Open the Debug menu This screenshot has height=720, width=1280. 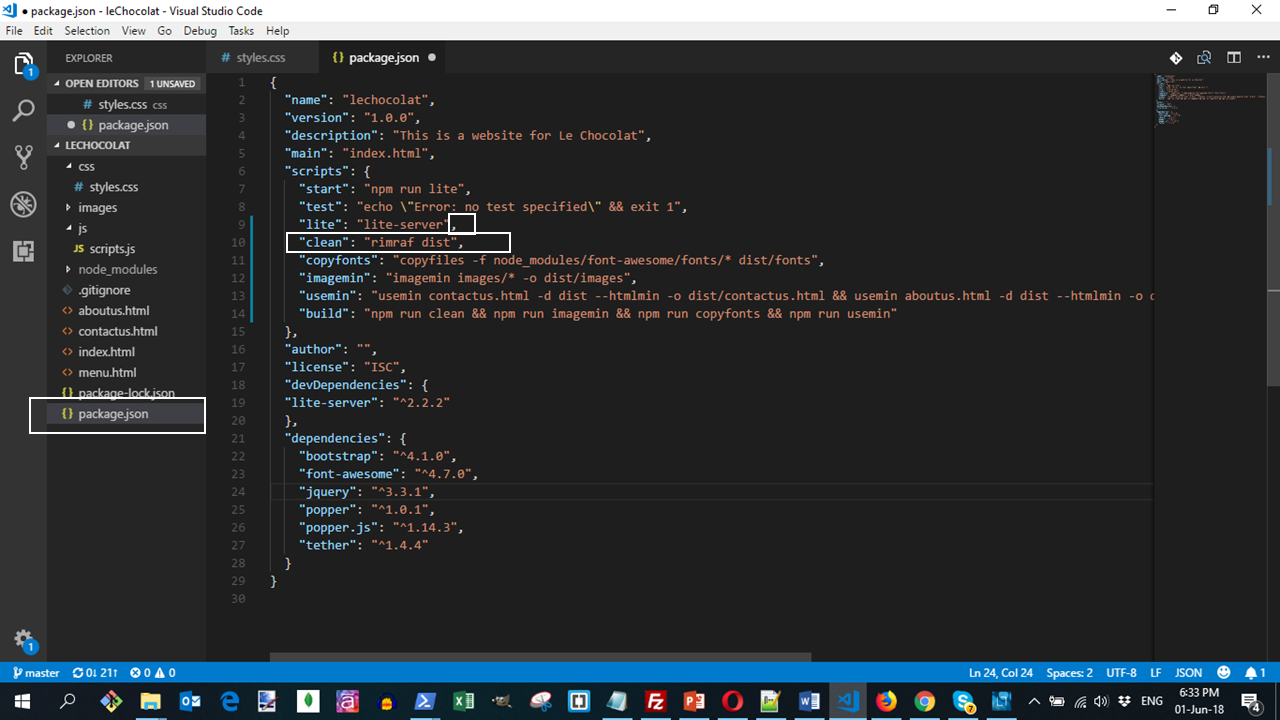pos(200,31)
